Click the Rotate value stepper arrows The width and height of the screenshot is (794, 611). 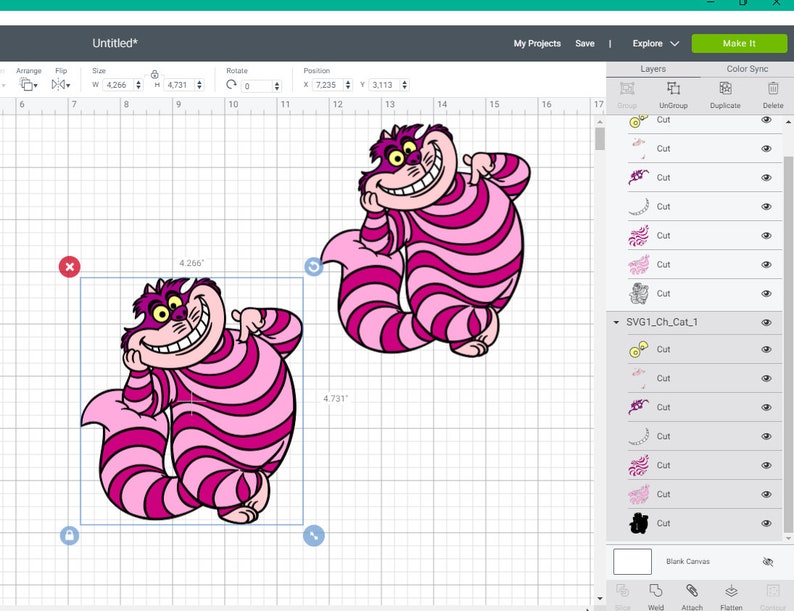pyautogui.click(x=277, y=86)
